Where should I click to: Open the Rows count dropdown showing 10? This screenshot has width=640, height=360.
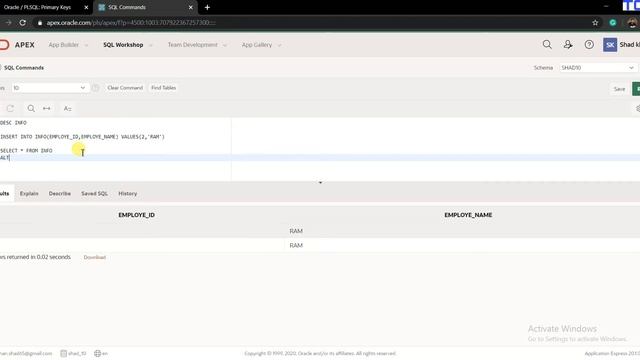click(x=50, y=88)
